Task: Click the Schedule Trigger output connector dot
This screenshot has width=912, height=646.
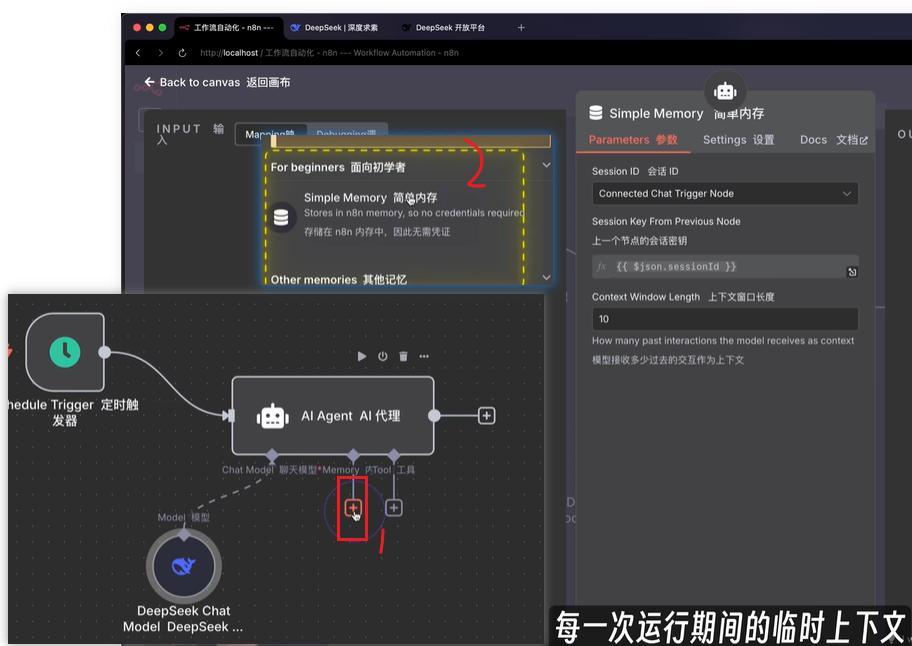Action: point(105,352)
